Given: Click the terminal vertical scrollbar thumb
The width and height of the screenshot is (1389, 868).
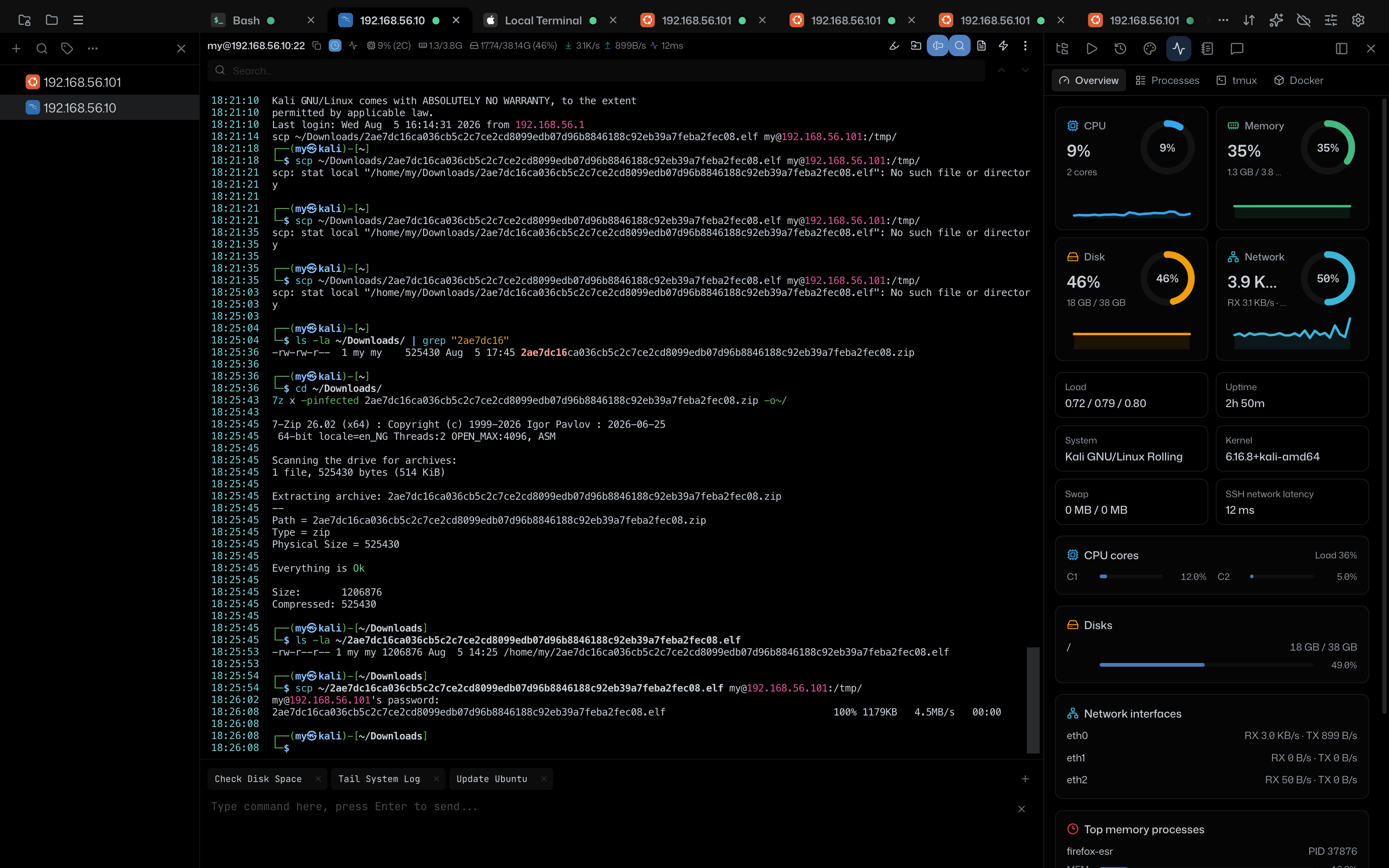Looking at the screenshot, I should point(1033,700).
